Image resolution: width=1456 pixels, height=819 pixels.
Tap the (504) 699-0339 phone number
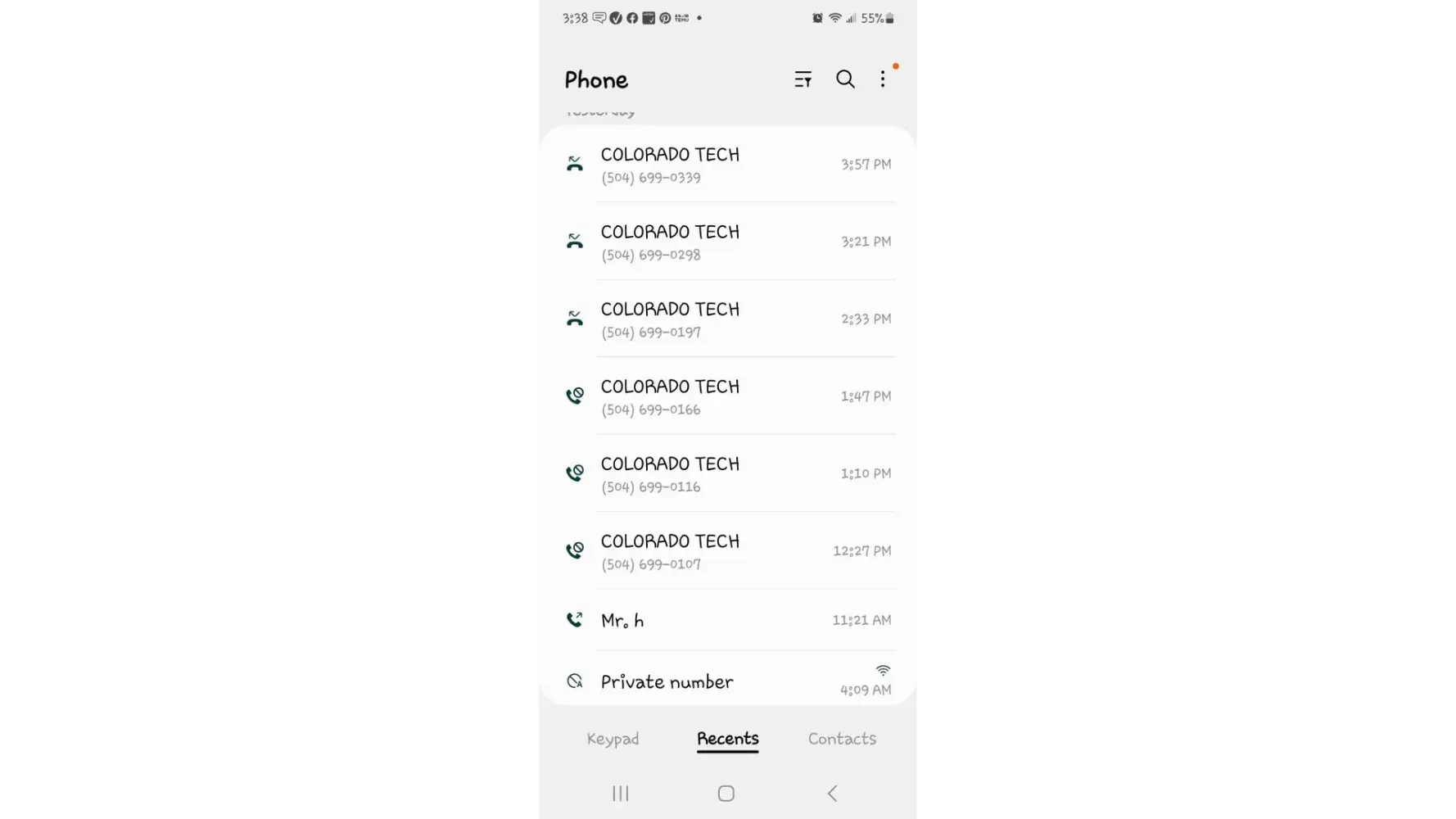pyautogui.click(x=651, y=178)
